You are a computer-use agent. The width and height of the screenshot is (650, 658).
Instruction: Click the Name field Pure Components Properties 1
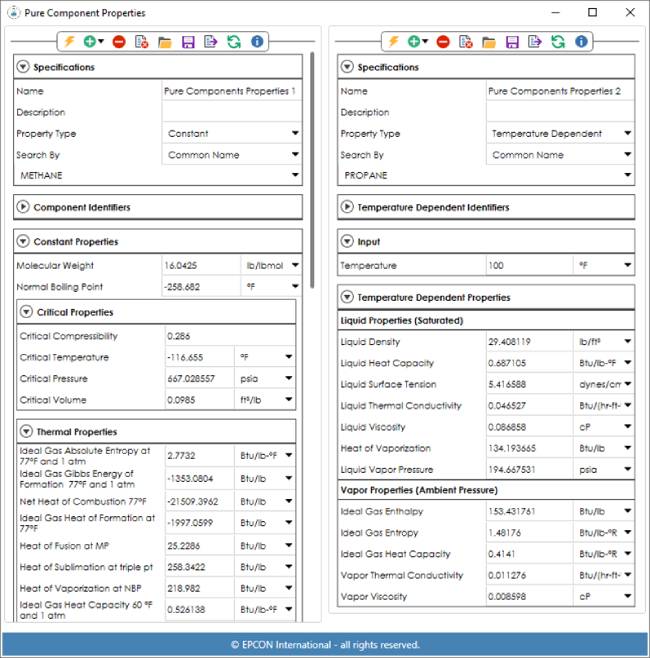click(x=232, y=91)
